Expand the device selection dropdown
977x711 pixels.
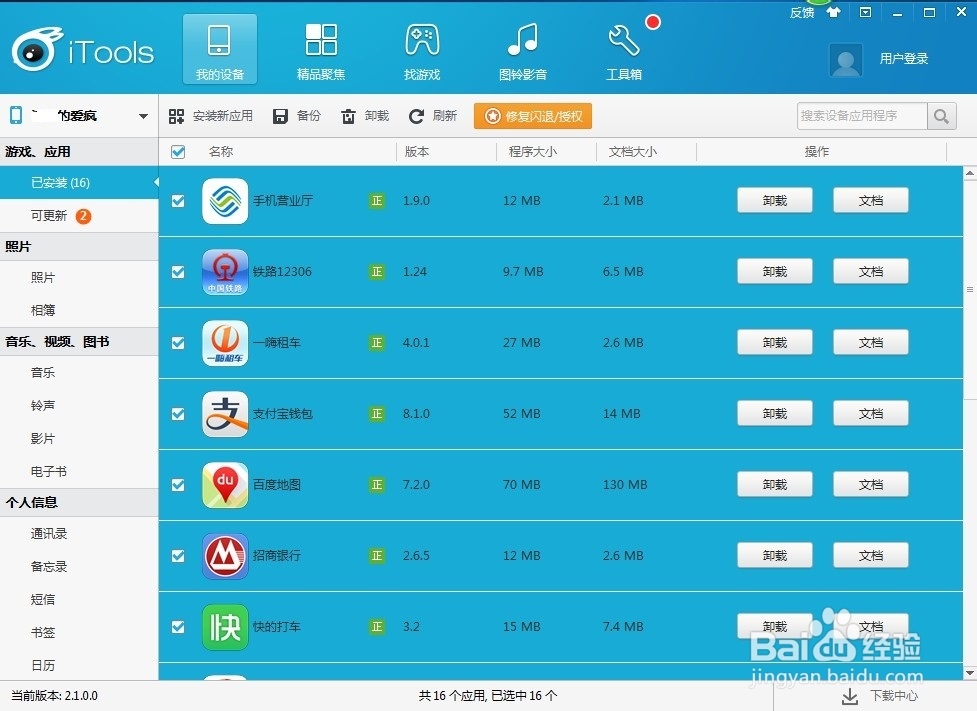tap(143, 115)
